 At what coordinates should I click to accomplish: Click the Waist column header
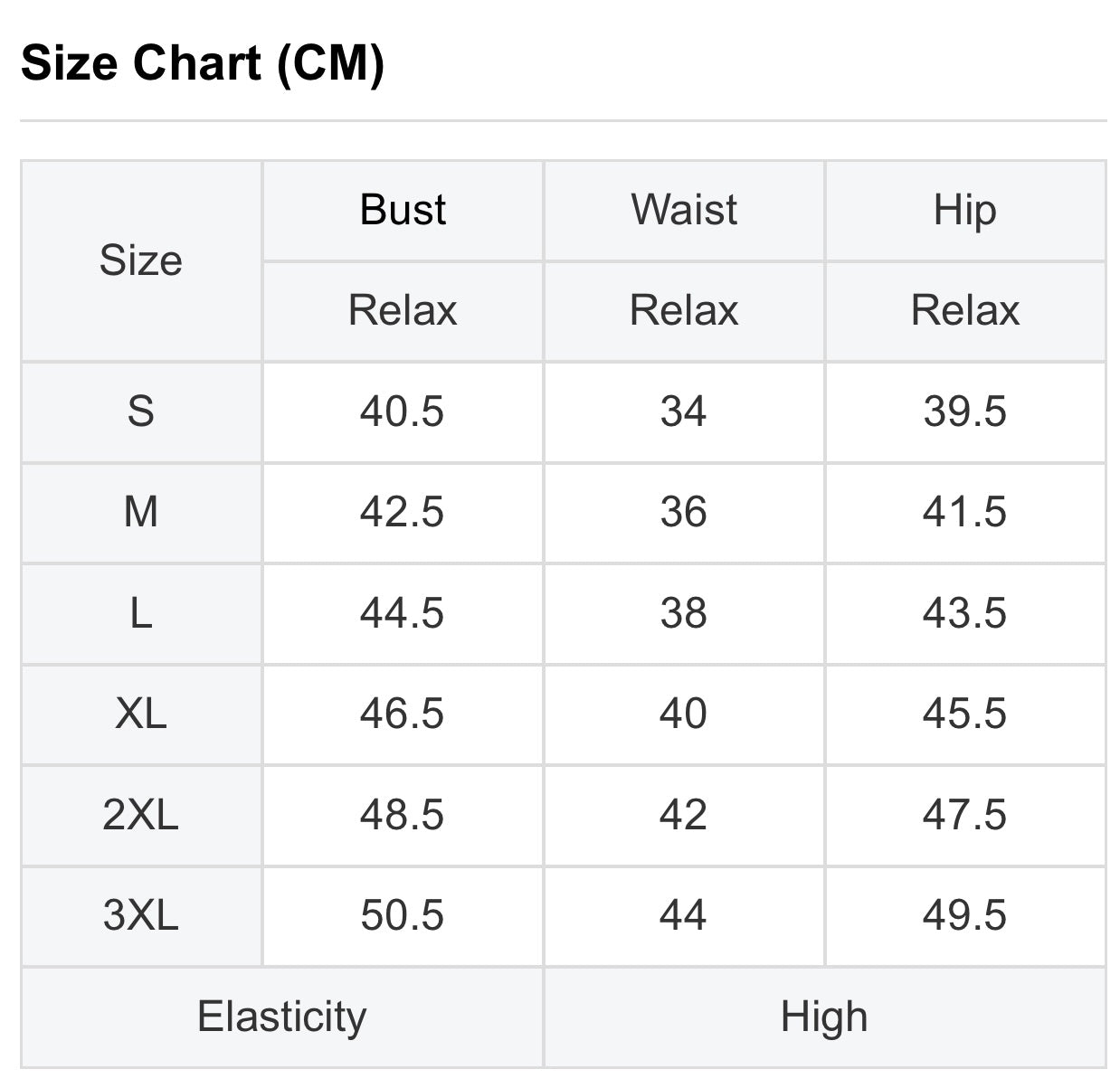[x=684, y=210]
